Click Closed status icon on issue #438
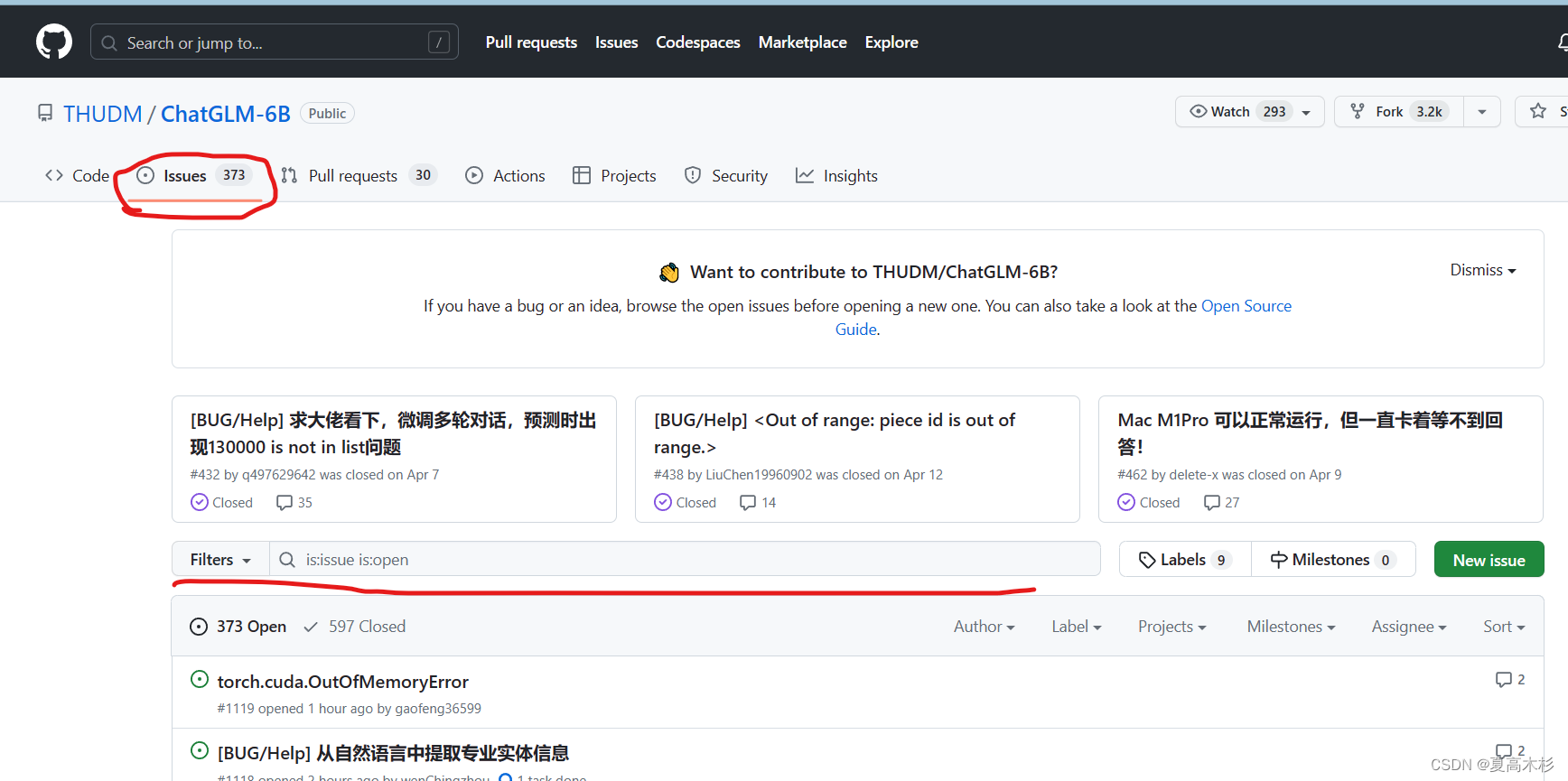 point(663,502)
